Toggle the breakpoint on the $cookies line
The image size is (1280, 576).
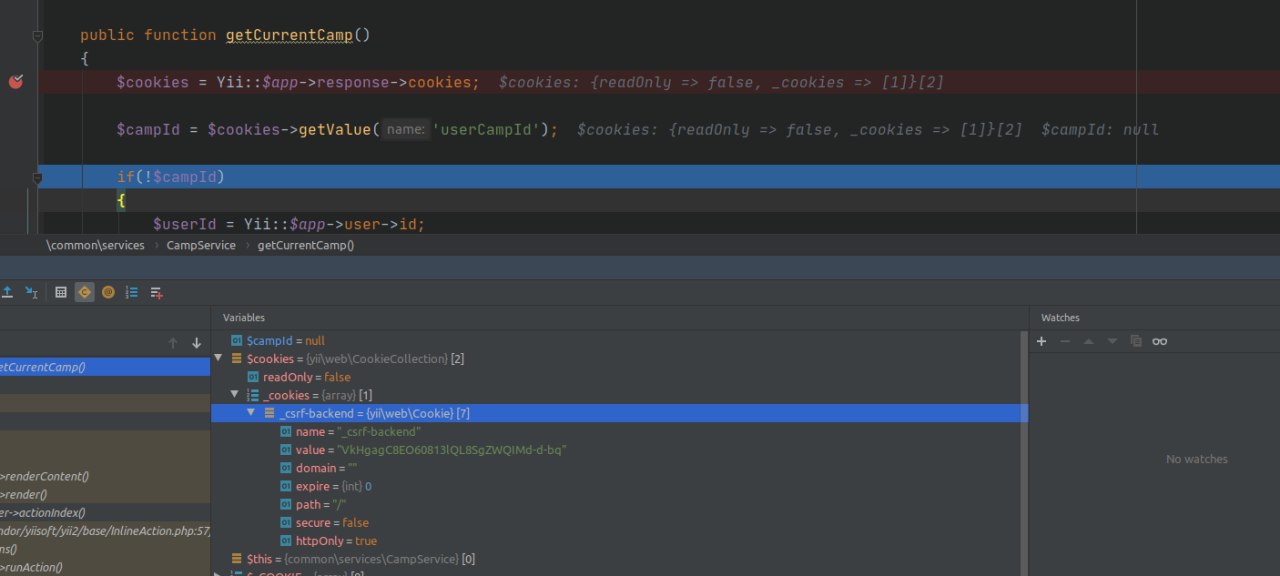(x=16, y=82)
